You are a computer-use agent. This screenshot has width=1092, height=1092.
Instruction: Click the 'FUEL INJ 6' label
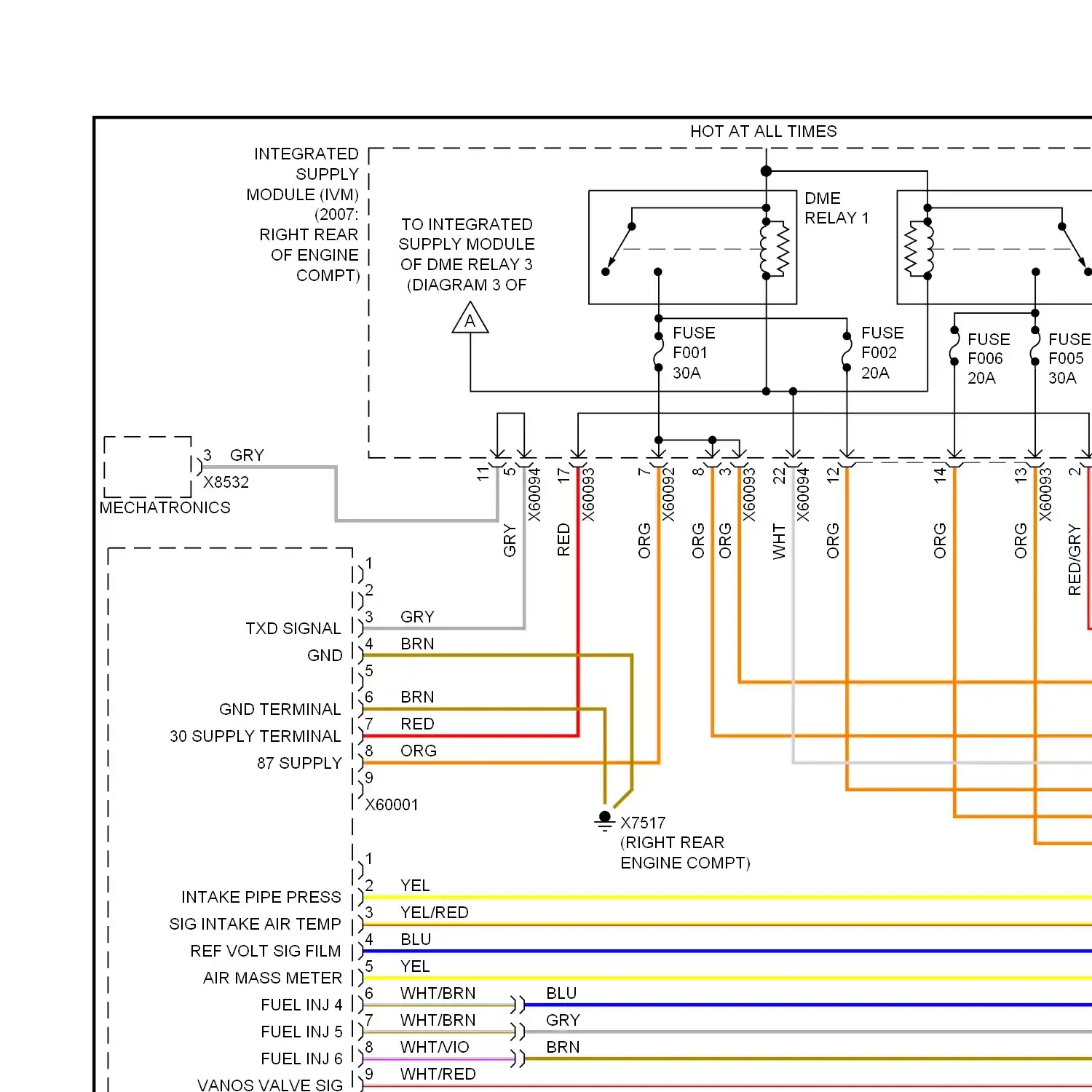301,1059
